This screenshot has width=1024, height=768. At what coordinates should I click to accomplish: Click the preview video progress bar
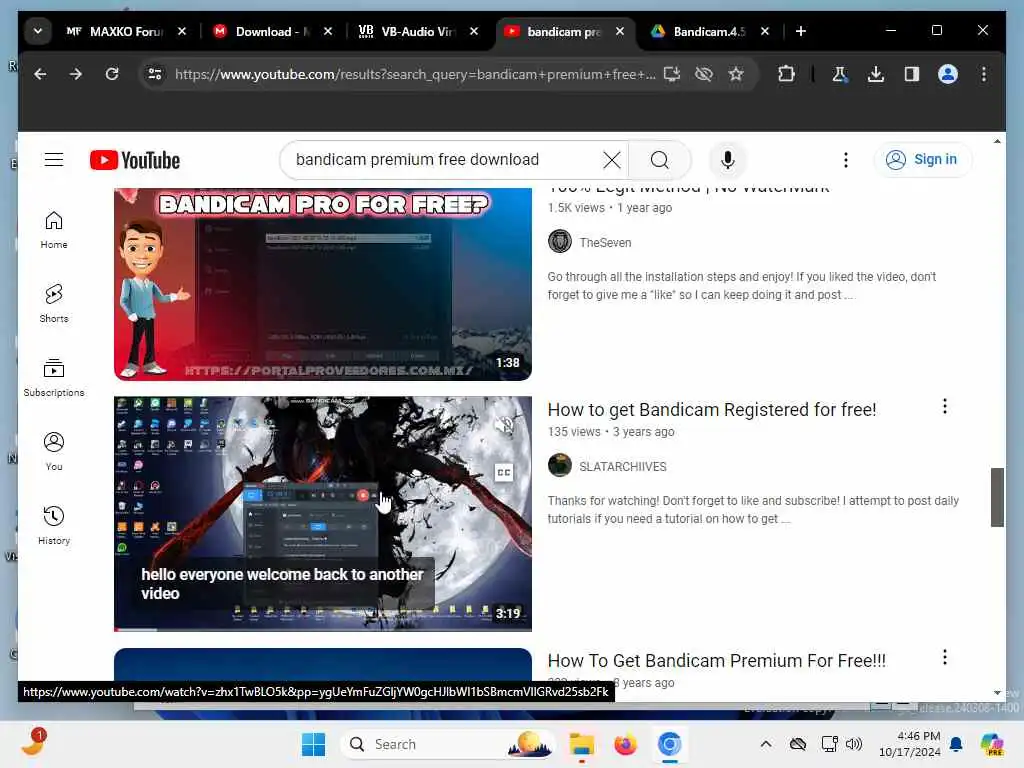click(323, 630)
